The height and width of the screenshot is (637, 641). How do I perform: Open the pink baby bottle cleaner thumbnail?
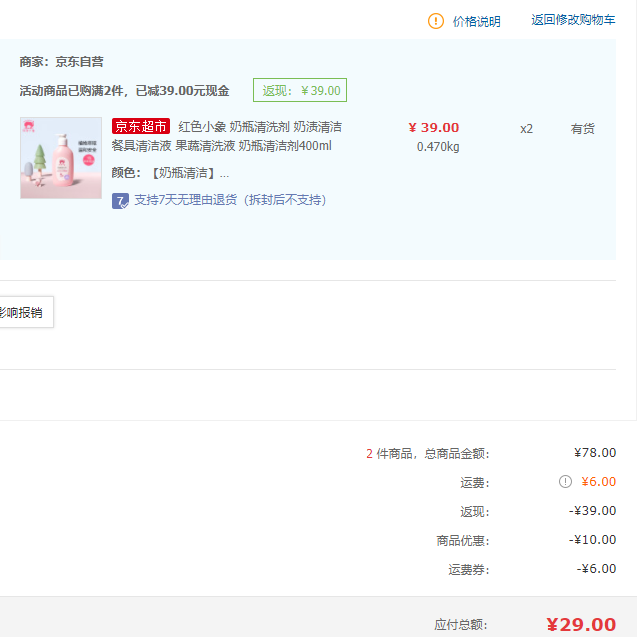tap(61, 158)
